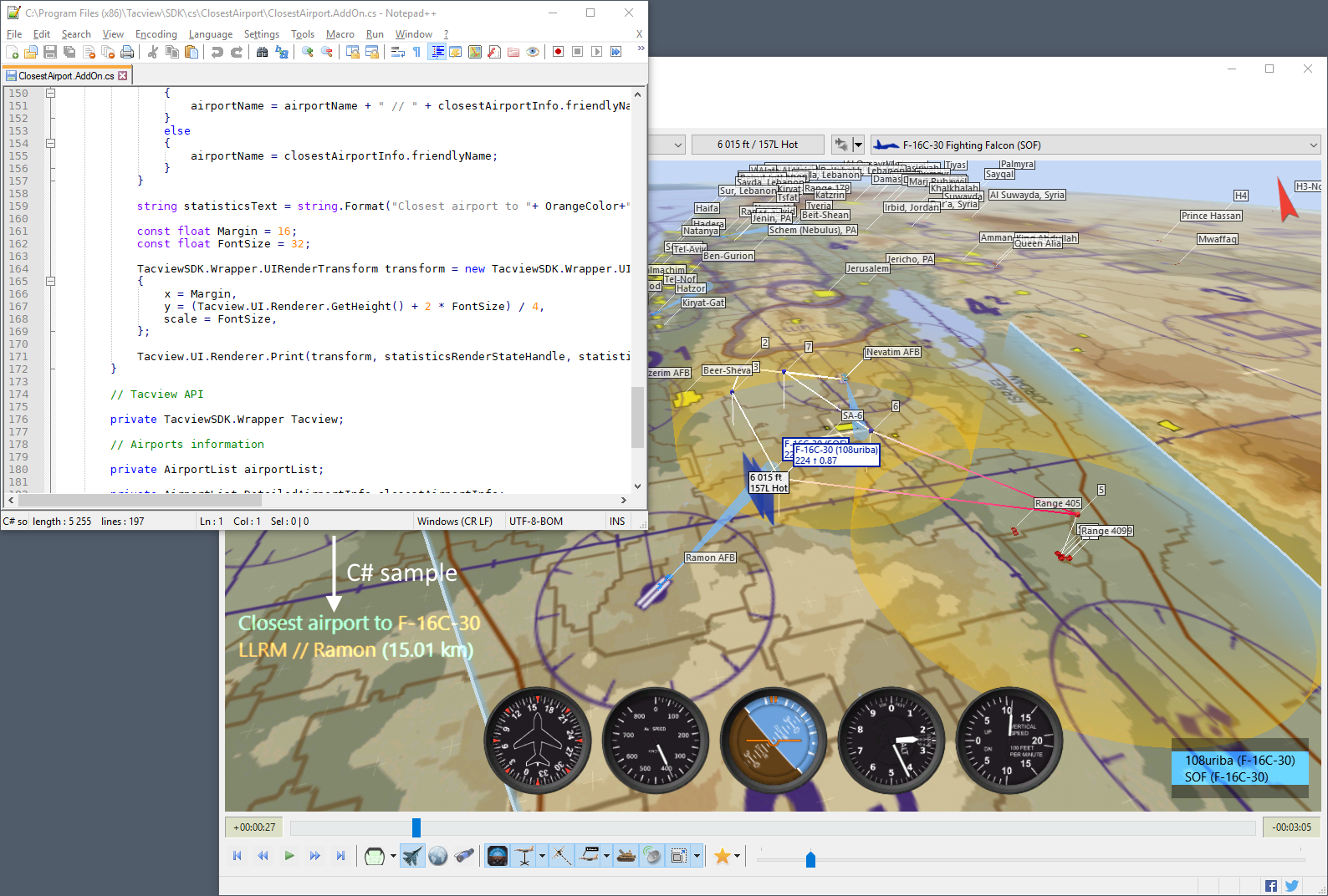The image size is (1328, 896).
Task: Open the Search menu in Notepad++
Action: click(x=76, y=34)
